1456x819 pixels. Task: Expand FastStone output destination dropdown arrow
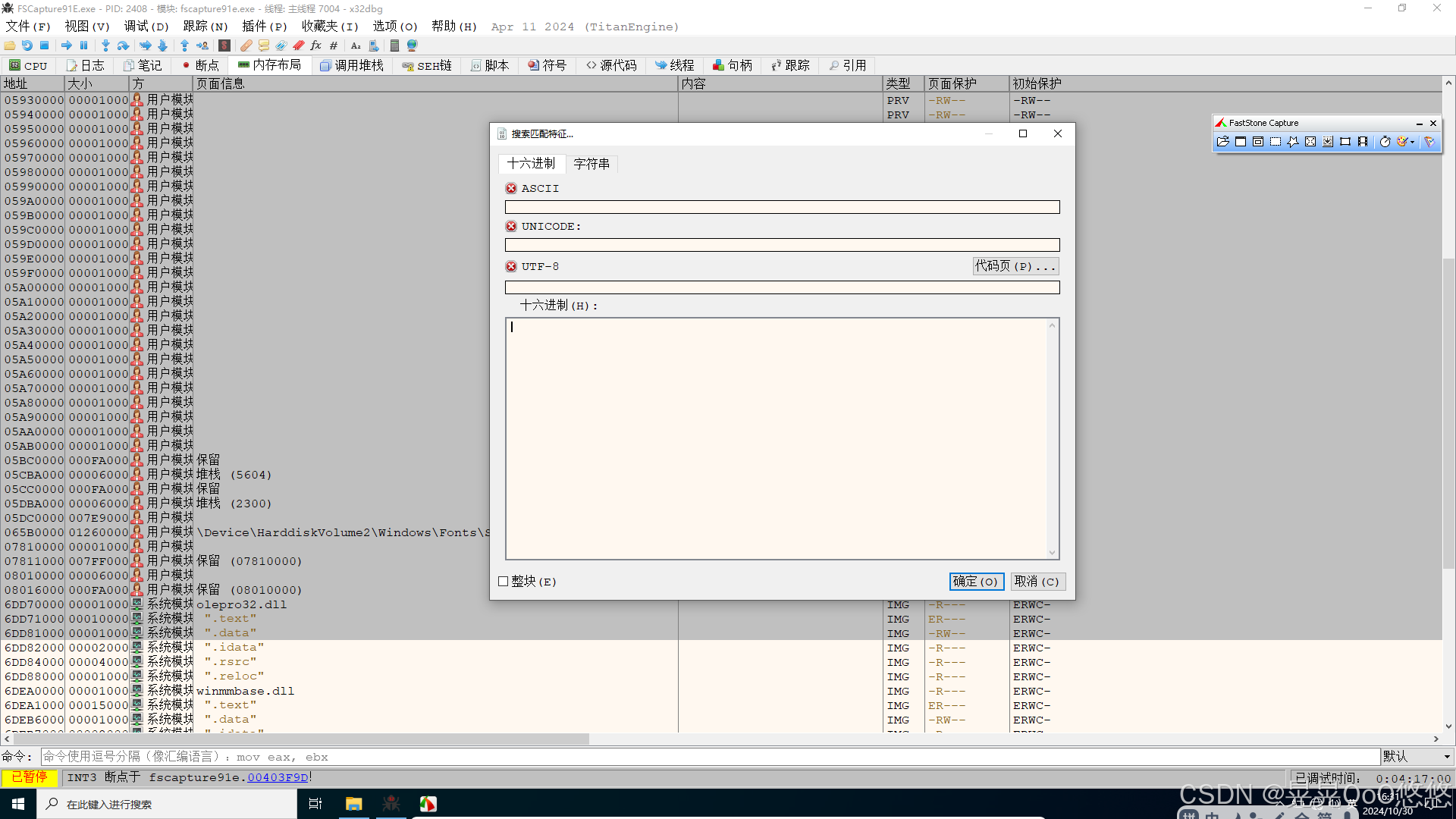[x=1412, y=142]
